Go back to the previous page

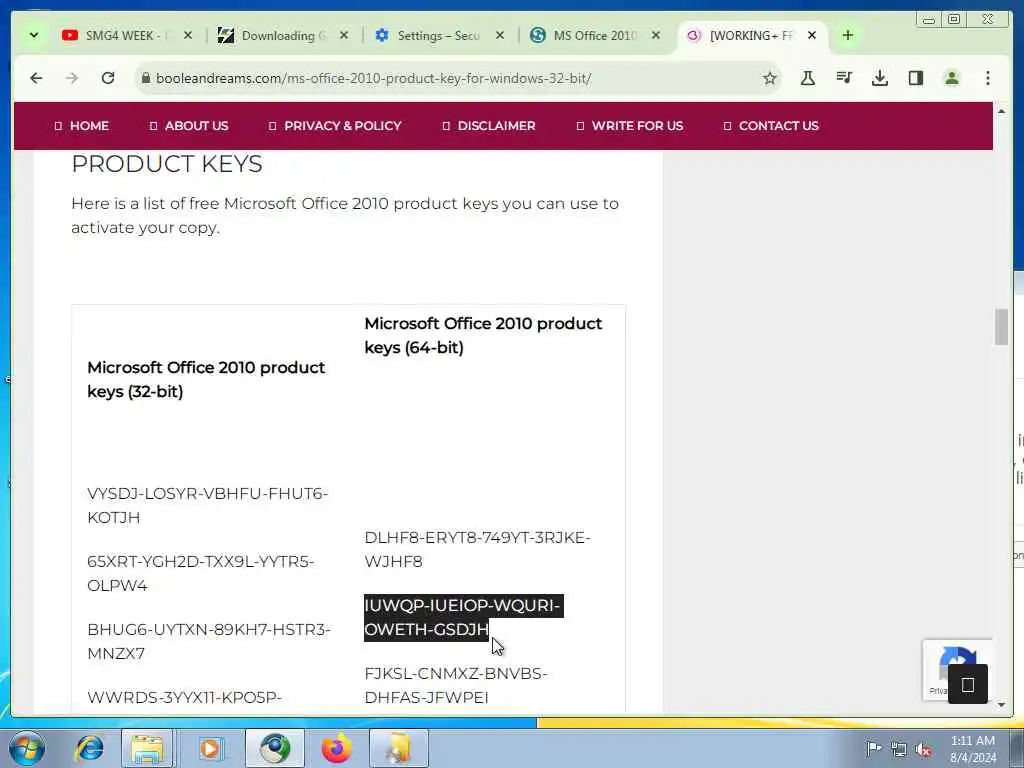click(x=36, y=78)
